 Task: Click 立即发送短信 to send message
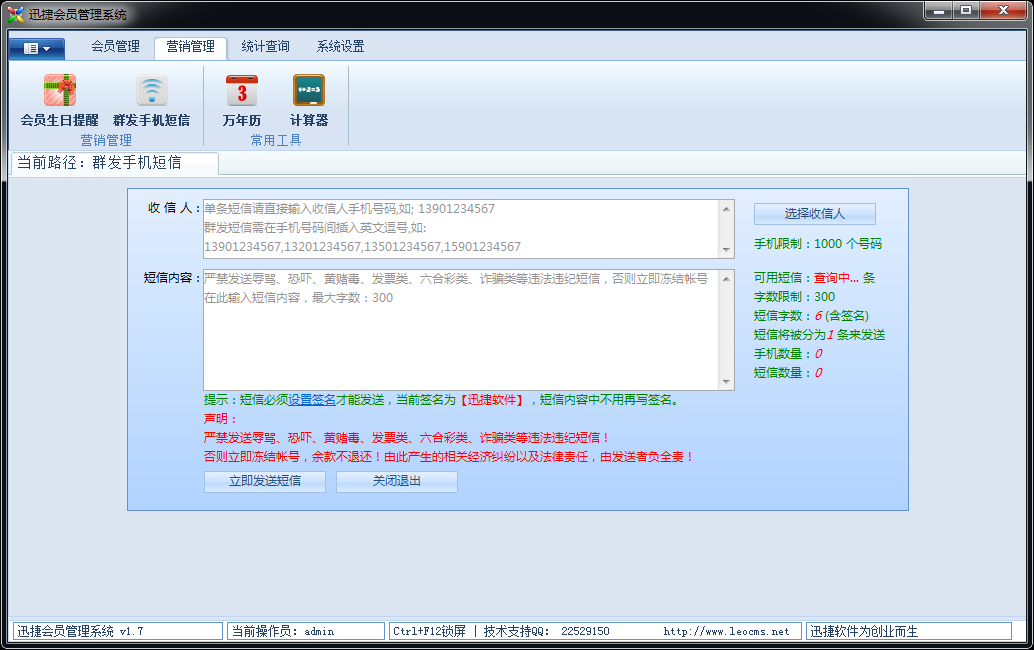(x=264, y=481)
